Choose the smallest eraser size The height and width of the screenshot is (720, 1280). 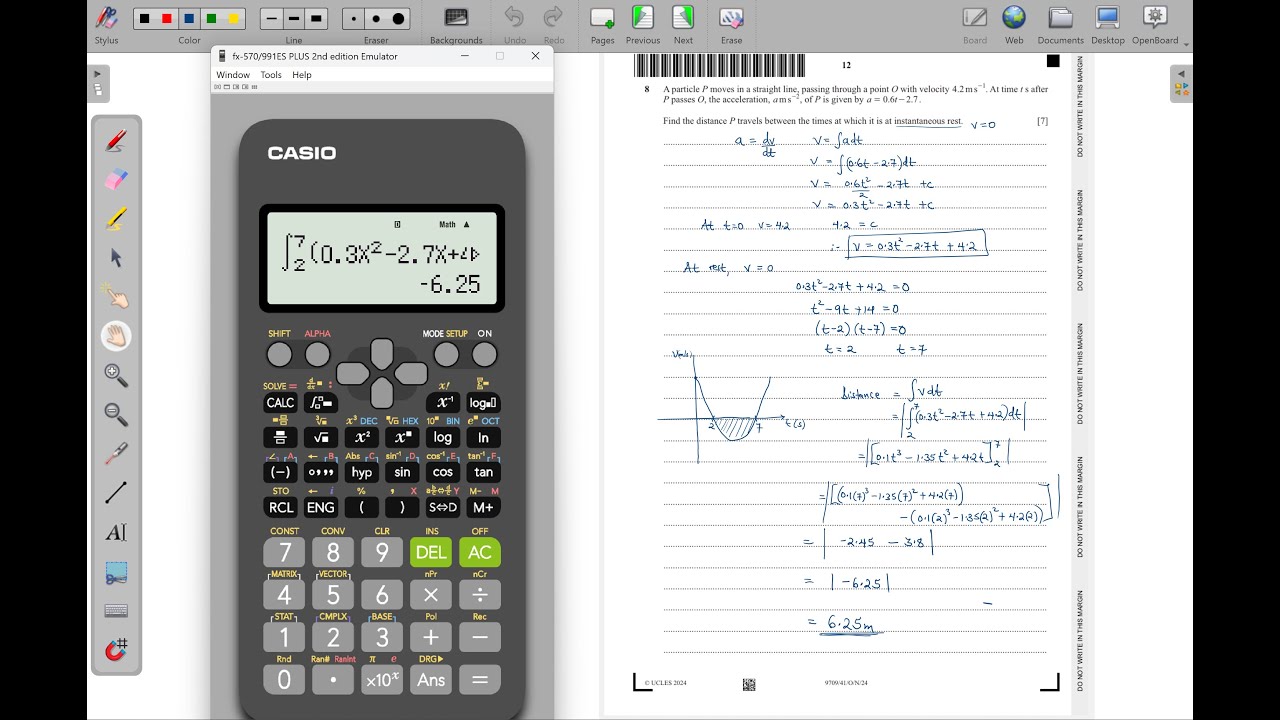point(353,19)
